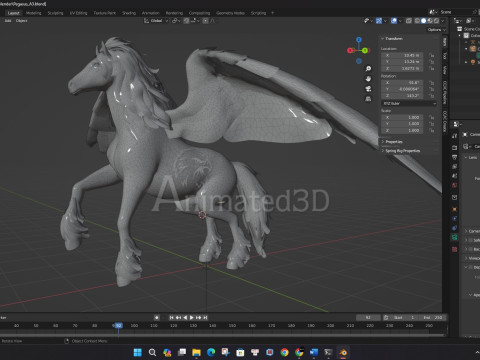The image size is (480, 360).
Task: Toggle proportional editing icon
Action: 205,21
